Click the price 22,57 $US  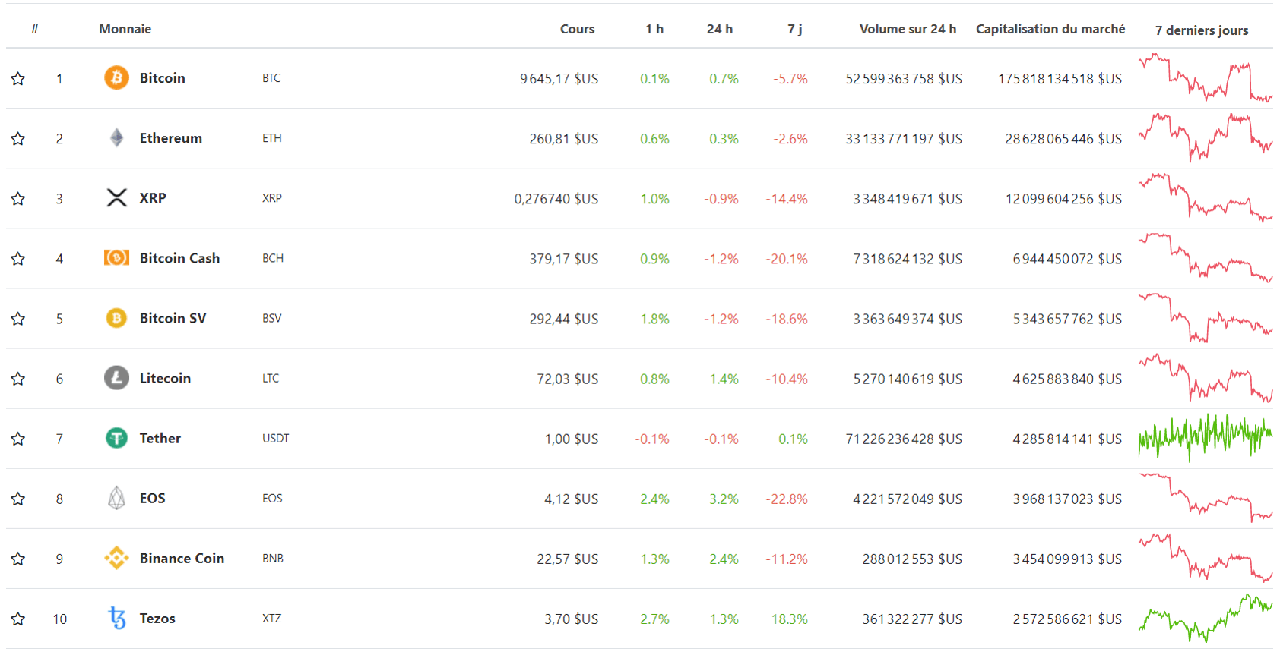(x=568, y=558)
